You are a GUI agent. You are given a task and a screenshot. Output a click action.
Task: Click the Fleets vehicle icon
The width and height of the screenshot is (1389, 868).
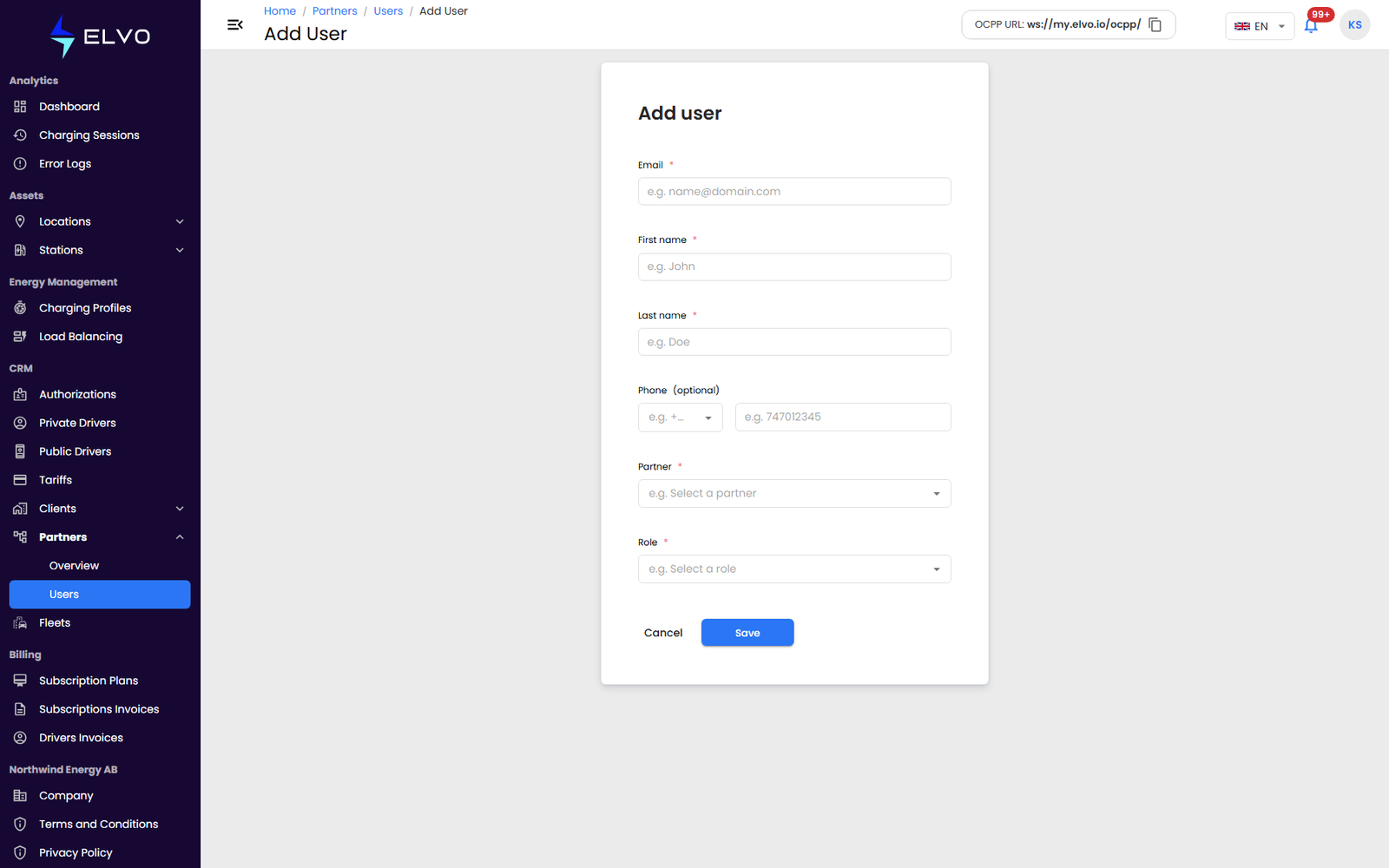pyautogui.click(x=20, y=623)
